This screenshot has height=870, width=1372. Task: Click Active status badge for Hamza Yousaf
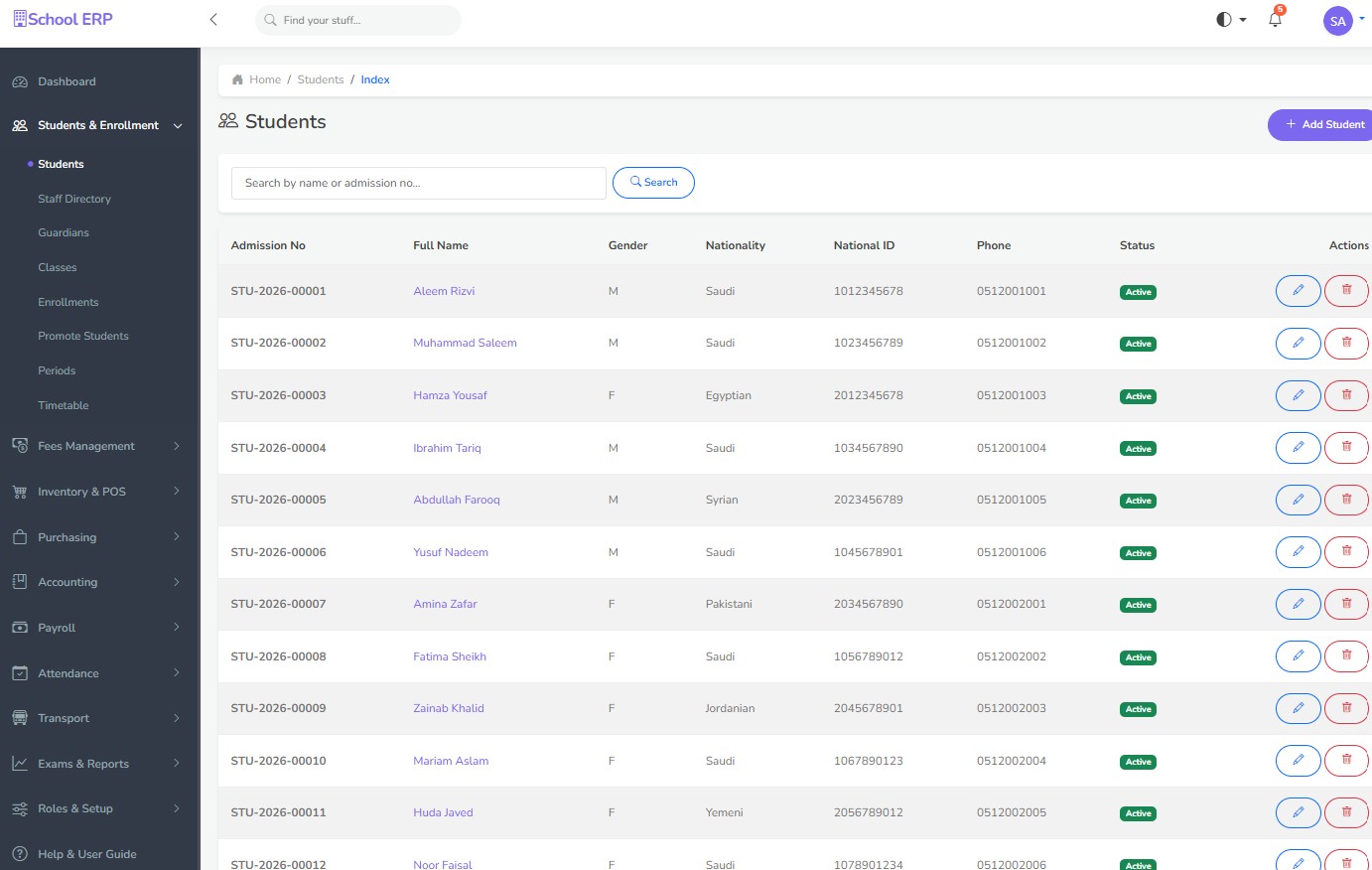[1138, 396]
